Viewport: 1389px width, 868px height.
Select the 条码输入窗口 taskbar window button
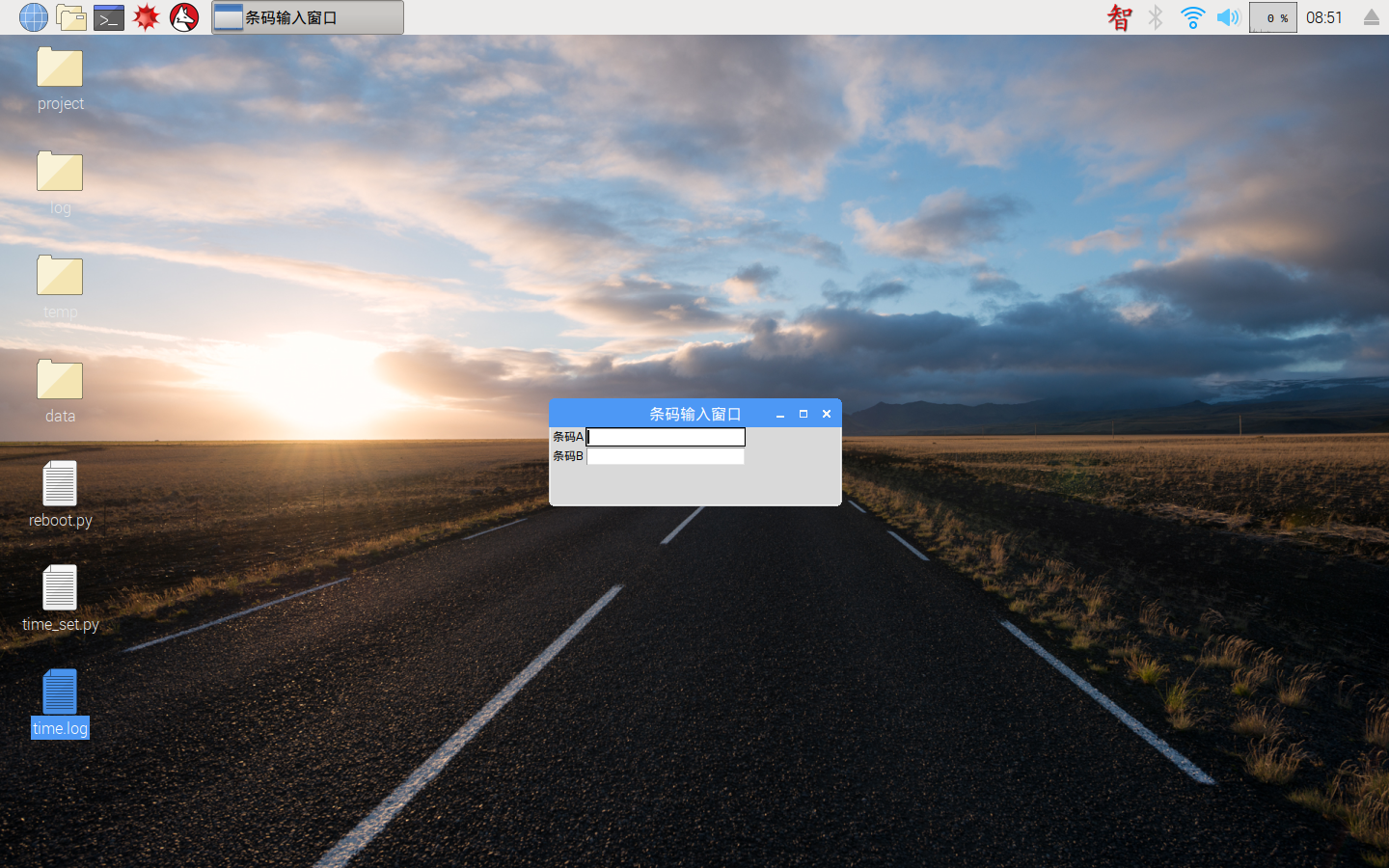coord(308,17)
